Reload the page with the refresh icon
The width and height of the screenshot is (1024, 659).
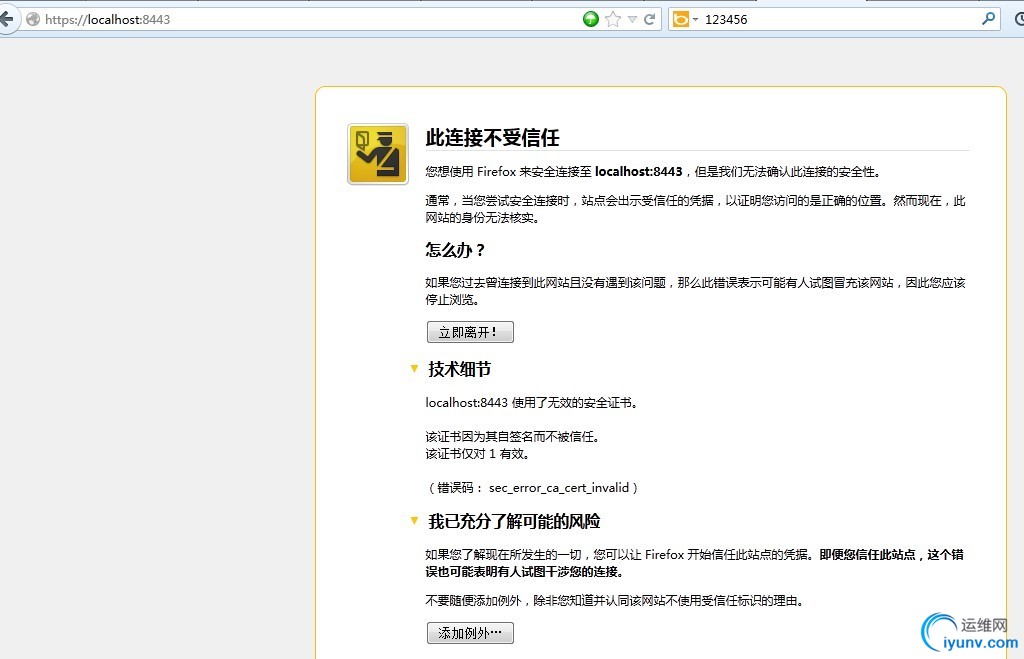pos(649,19)
